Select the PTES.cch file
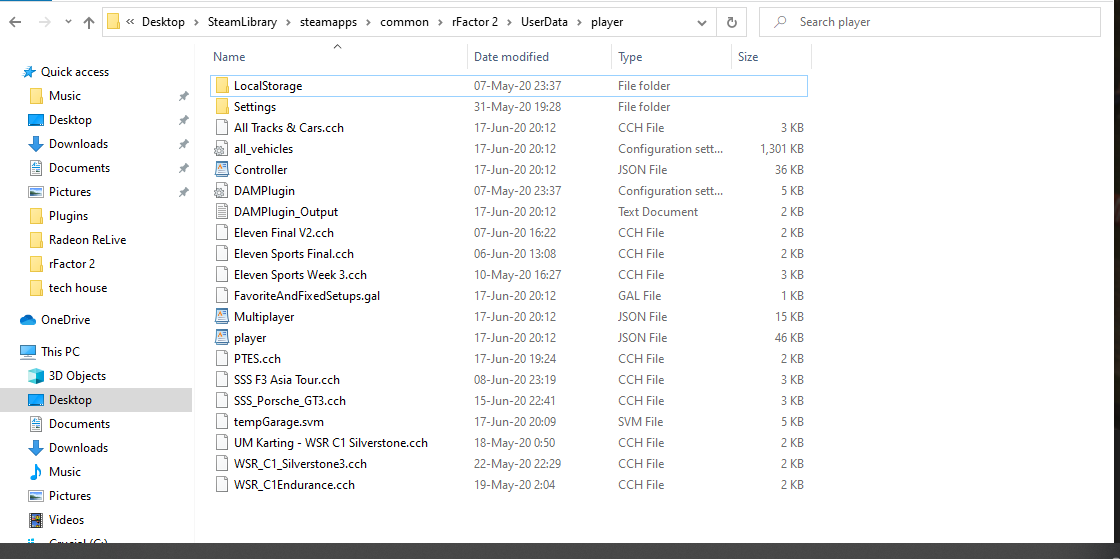Viewport: 1120px width, 559px height. pyautogui.click(x=257, y=358)
